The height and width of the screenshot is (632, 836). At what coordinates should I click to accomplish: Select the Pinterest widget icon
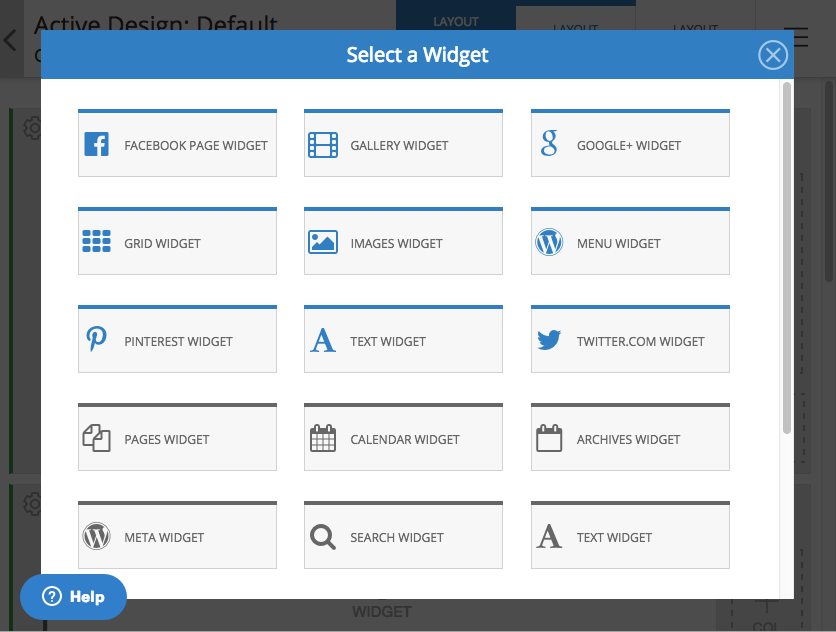(97, 339)
